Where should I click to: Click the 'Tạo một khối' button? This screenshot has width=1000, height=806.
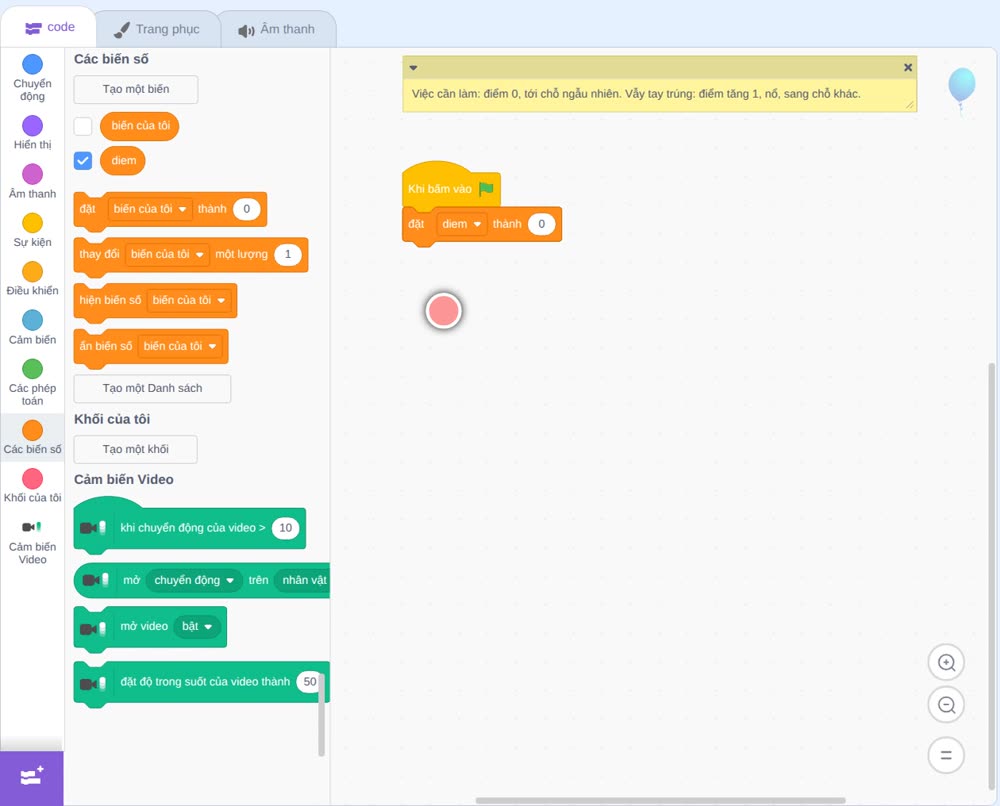136,450
